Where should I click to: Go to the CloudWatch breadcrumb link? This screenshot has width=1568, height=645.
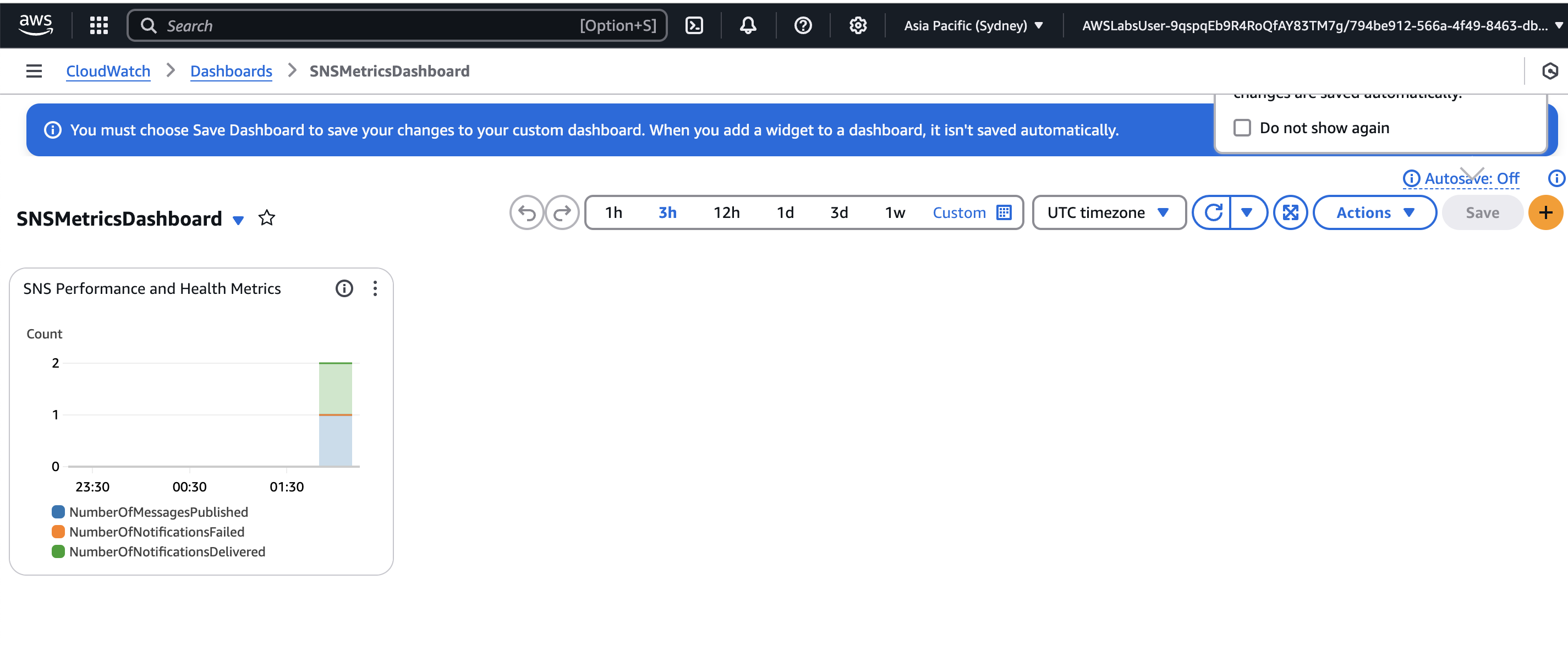click(108, 71)
